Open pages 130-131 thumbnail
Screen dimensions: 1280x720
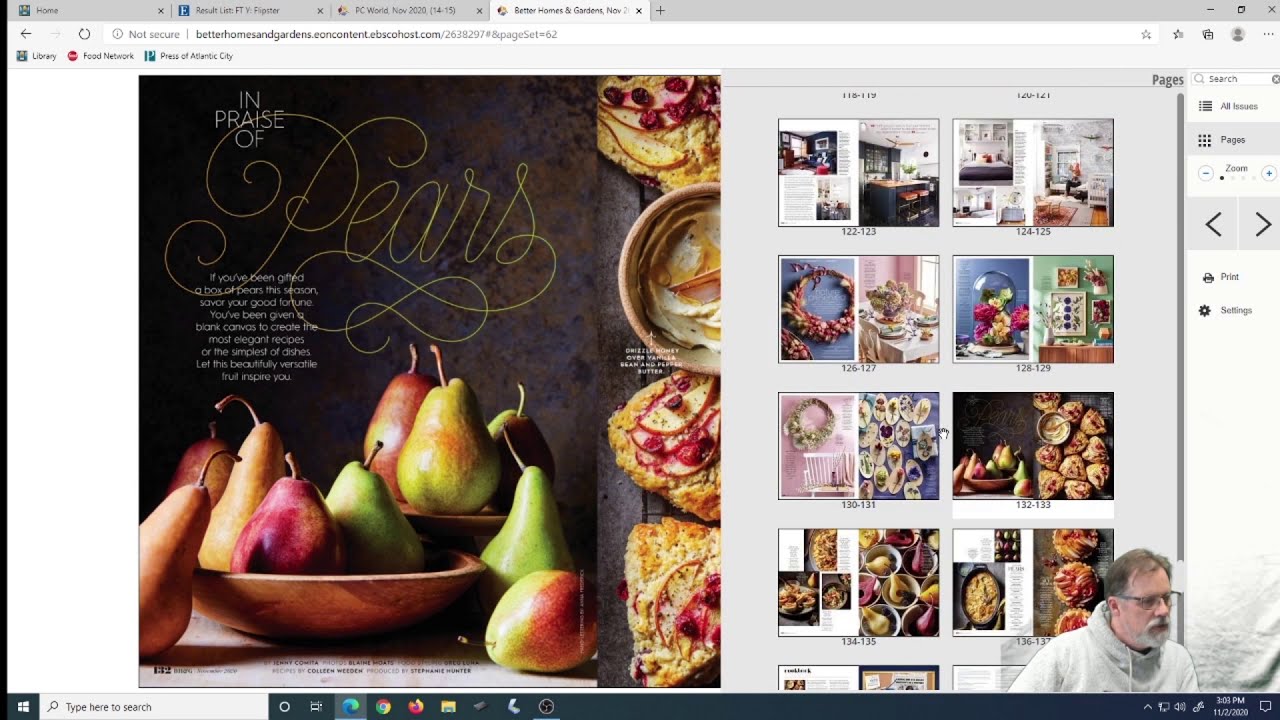859,446
